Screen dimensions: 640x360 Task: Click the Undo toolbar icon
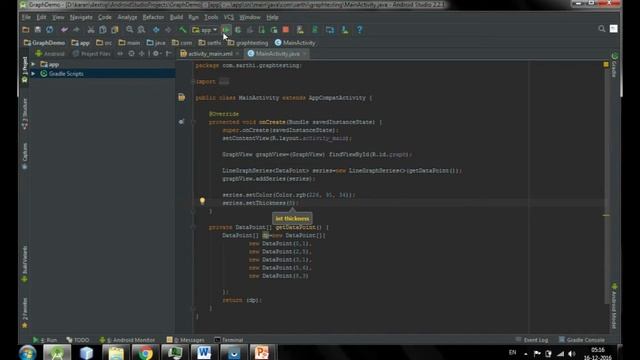pyautogui.click(x=64, y=30)
